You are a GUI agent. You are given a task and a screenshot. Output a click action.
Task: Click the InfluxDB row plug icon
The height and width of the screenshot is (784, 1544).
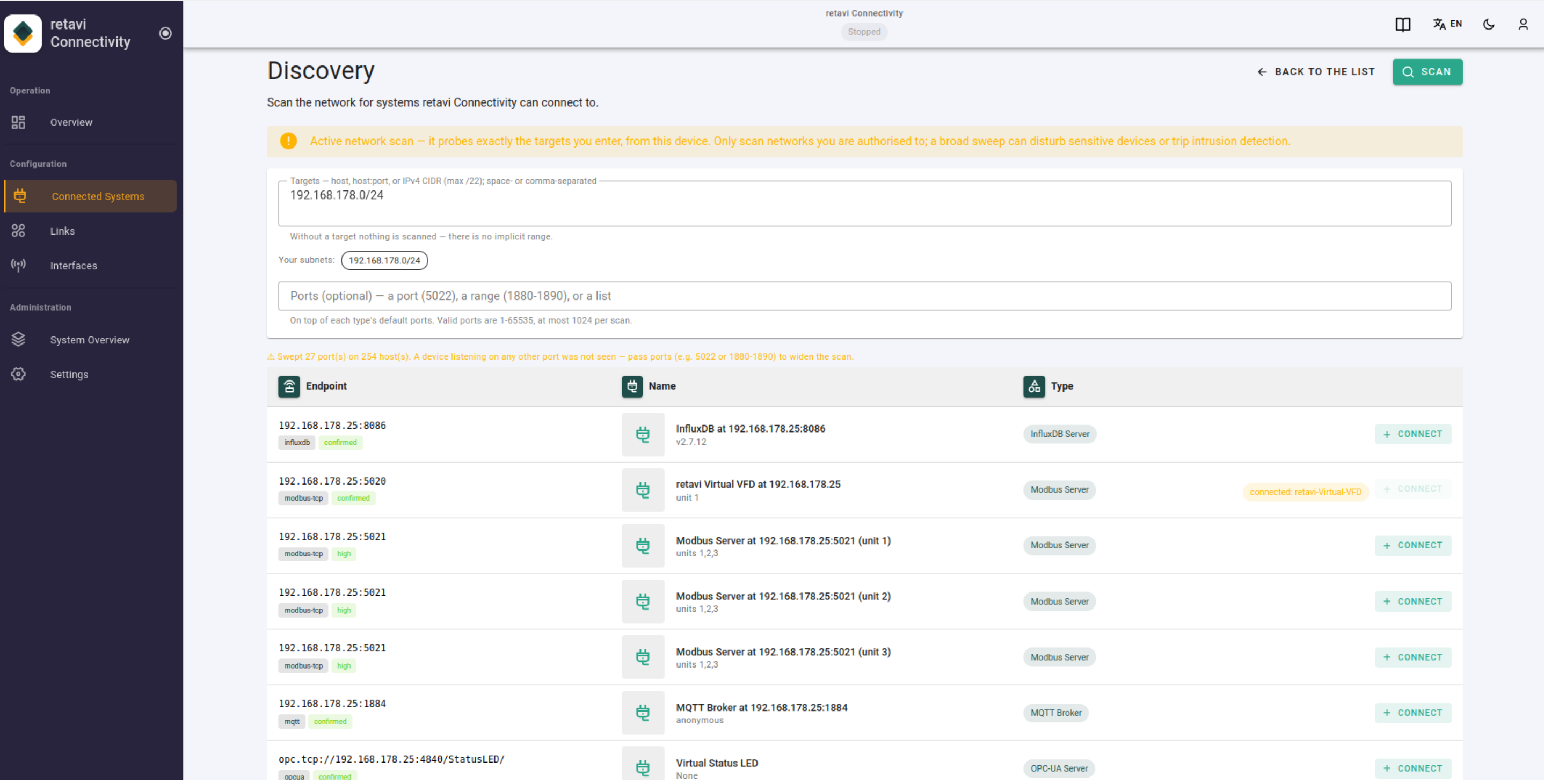point(643,435)
